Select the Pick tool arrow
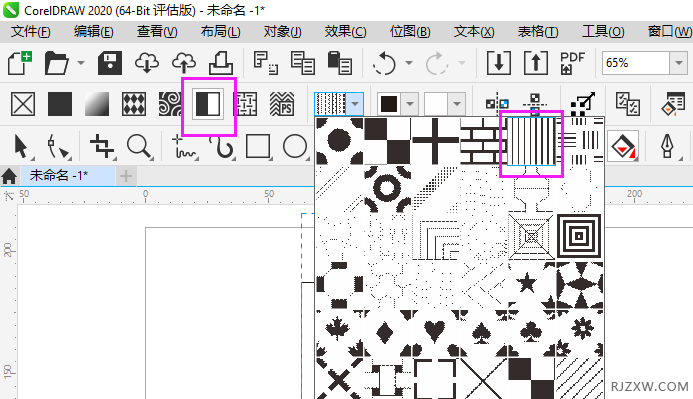 pos(21,146)
